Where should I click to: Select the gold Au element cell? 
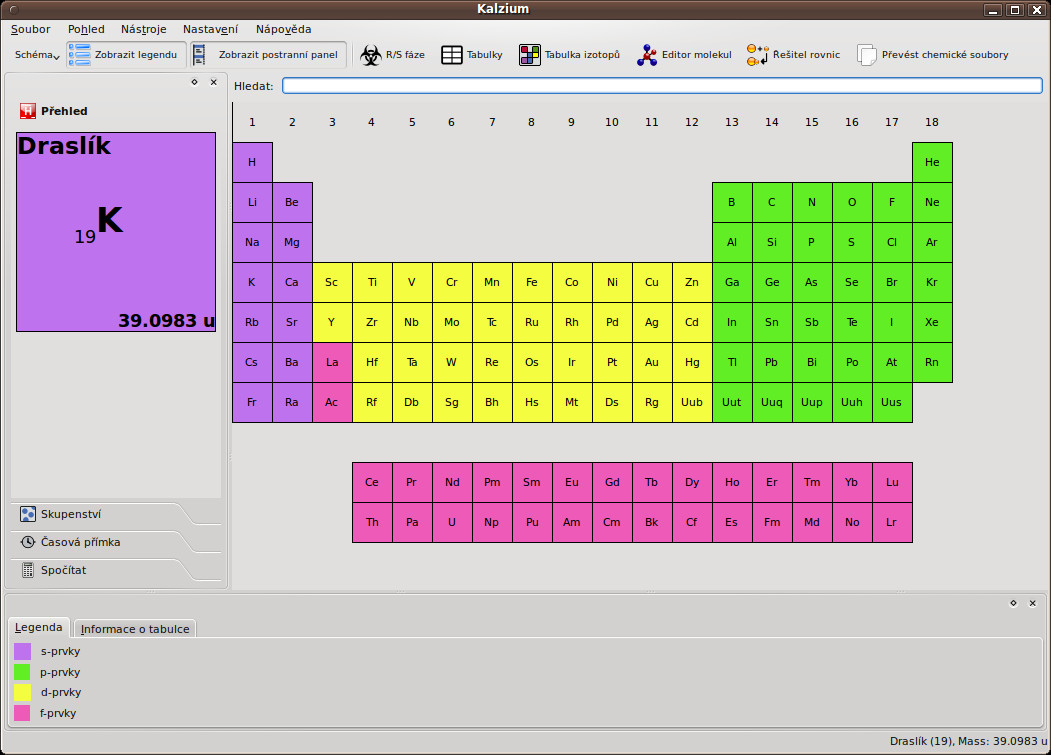click(652, 362)
